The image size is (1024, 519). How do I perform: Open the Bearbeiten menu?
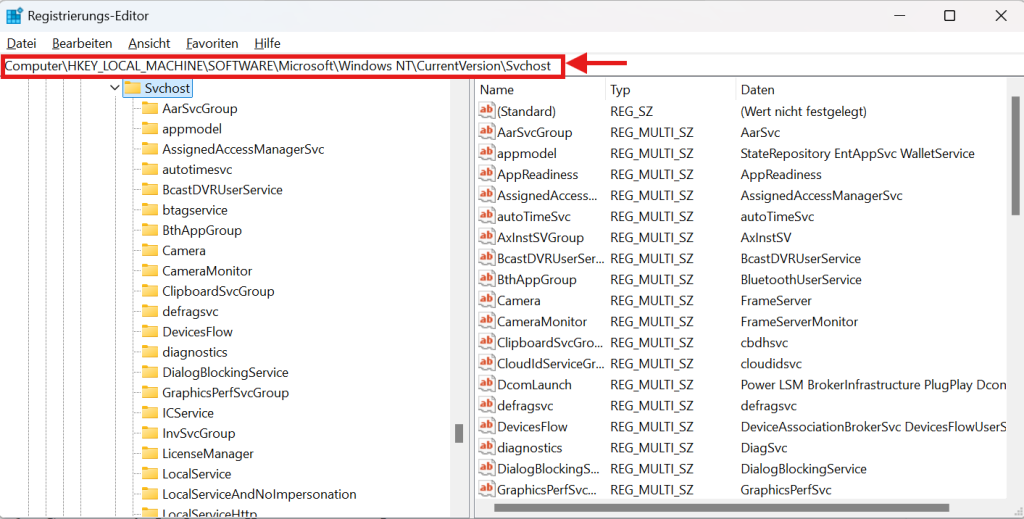[x=82, y=43]
